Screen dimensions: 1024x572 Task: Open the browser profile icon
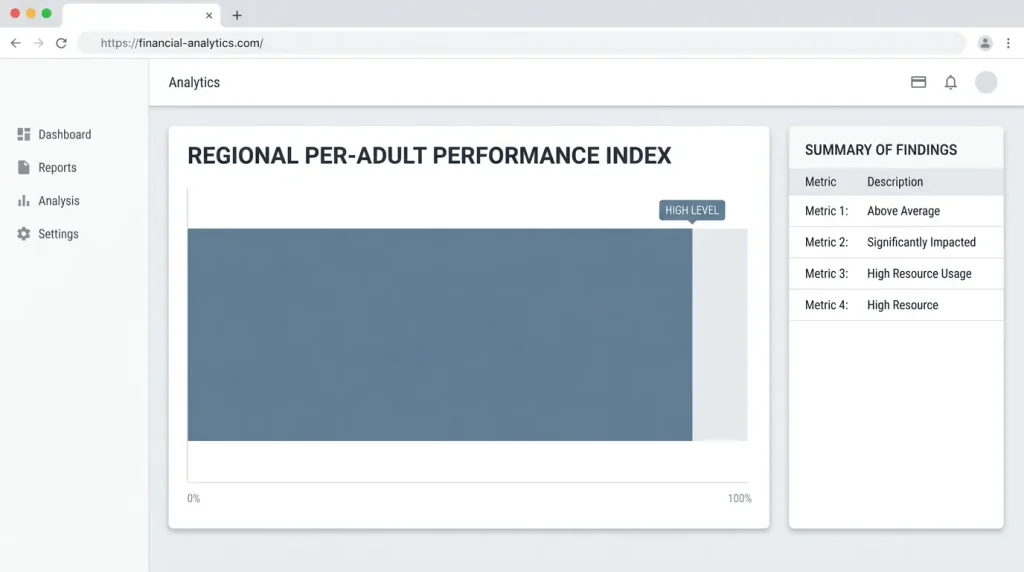985,43
